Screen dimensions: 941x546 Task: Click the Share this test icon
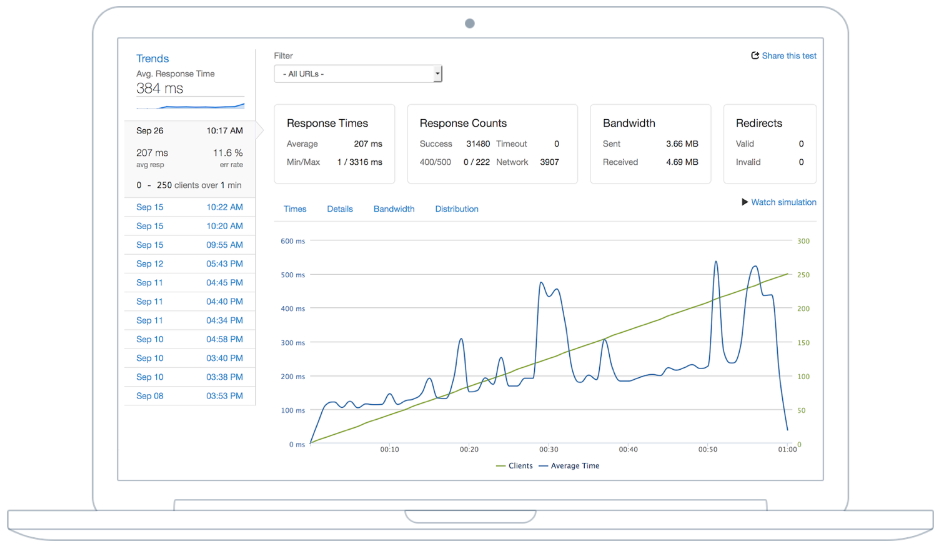pos(755,56)
